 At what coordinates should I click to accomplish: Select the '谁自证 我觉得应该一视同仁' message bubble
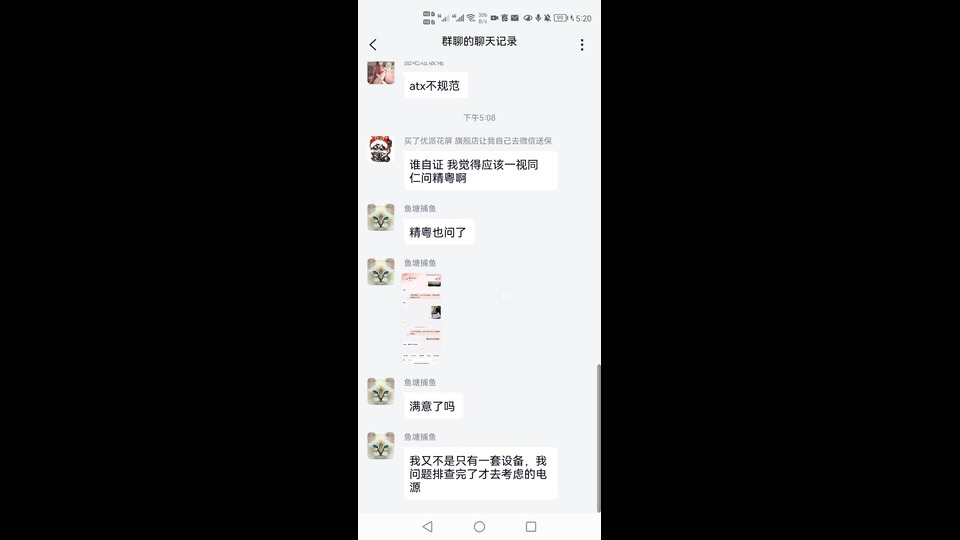point(481,171)
